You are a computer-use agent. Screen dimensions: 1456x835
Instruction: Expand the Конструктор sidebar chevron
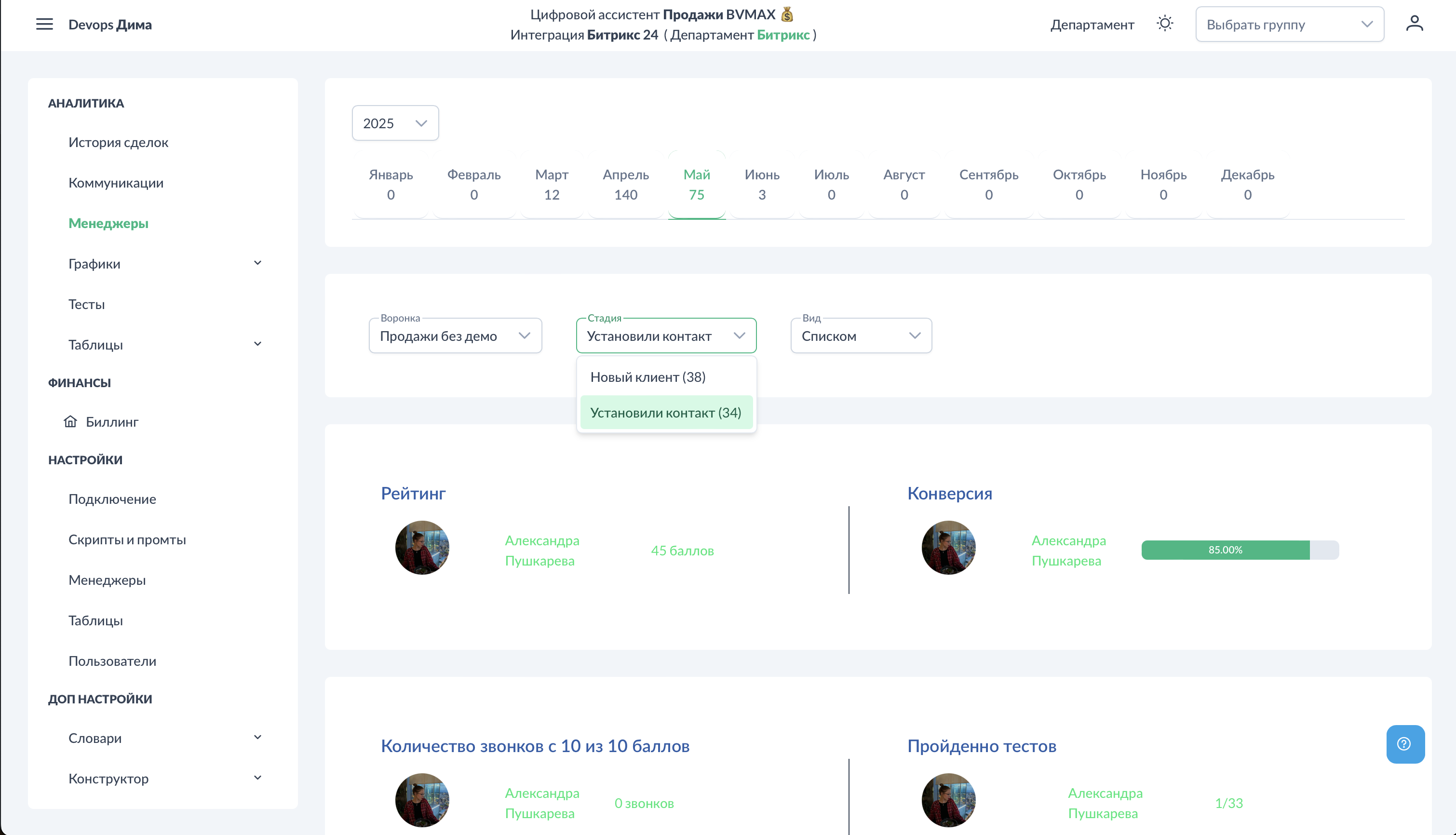tap(257, 778)
